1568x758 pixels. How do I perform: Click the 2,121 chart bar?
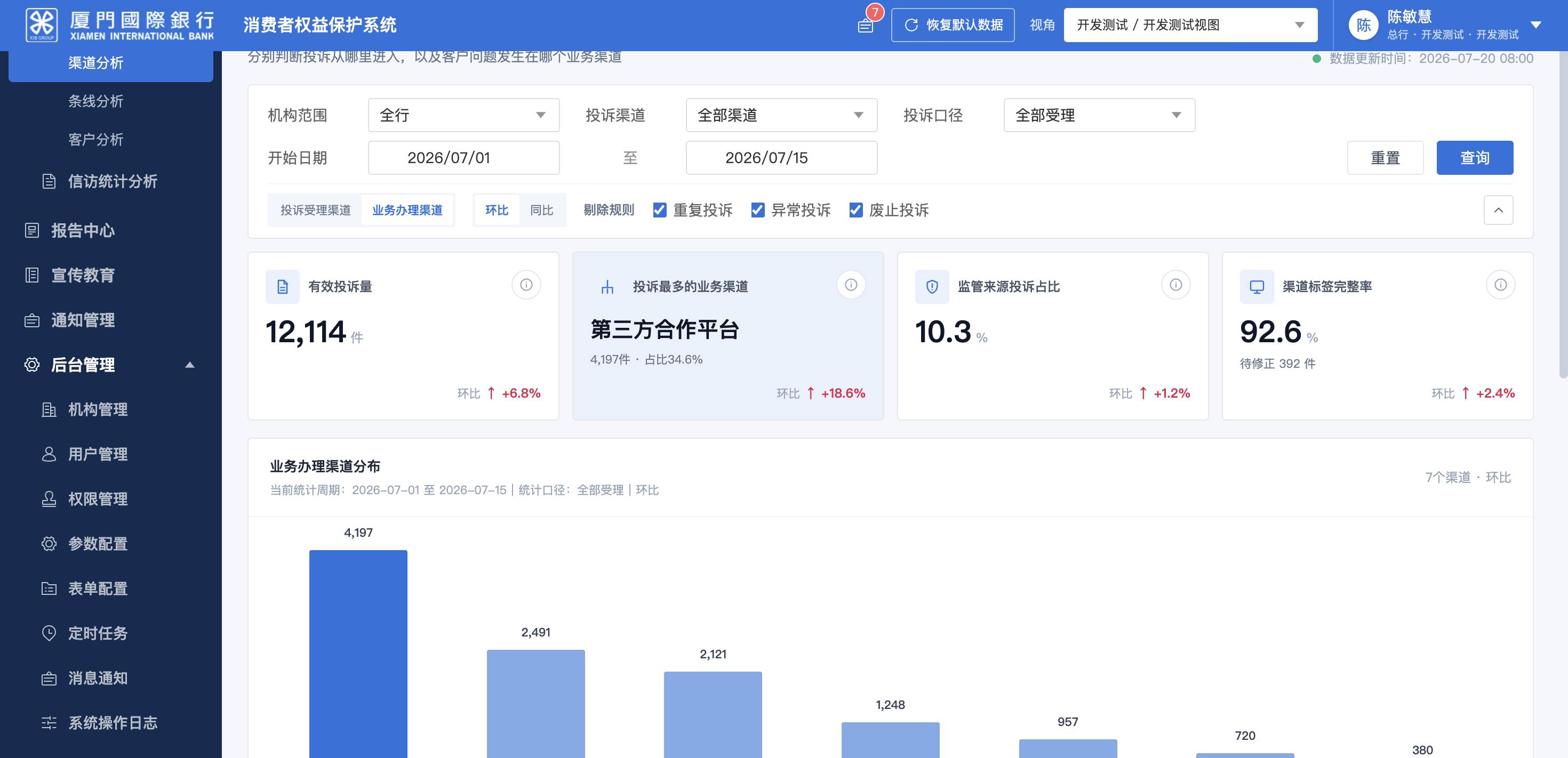[713, 715]
